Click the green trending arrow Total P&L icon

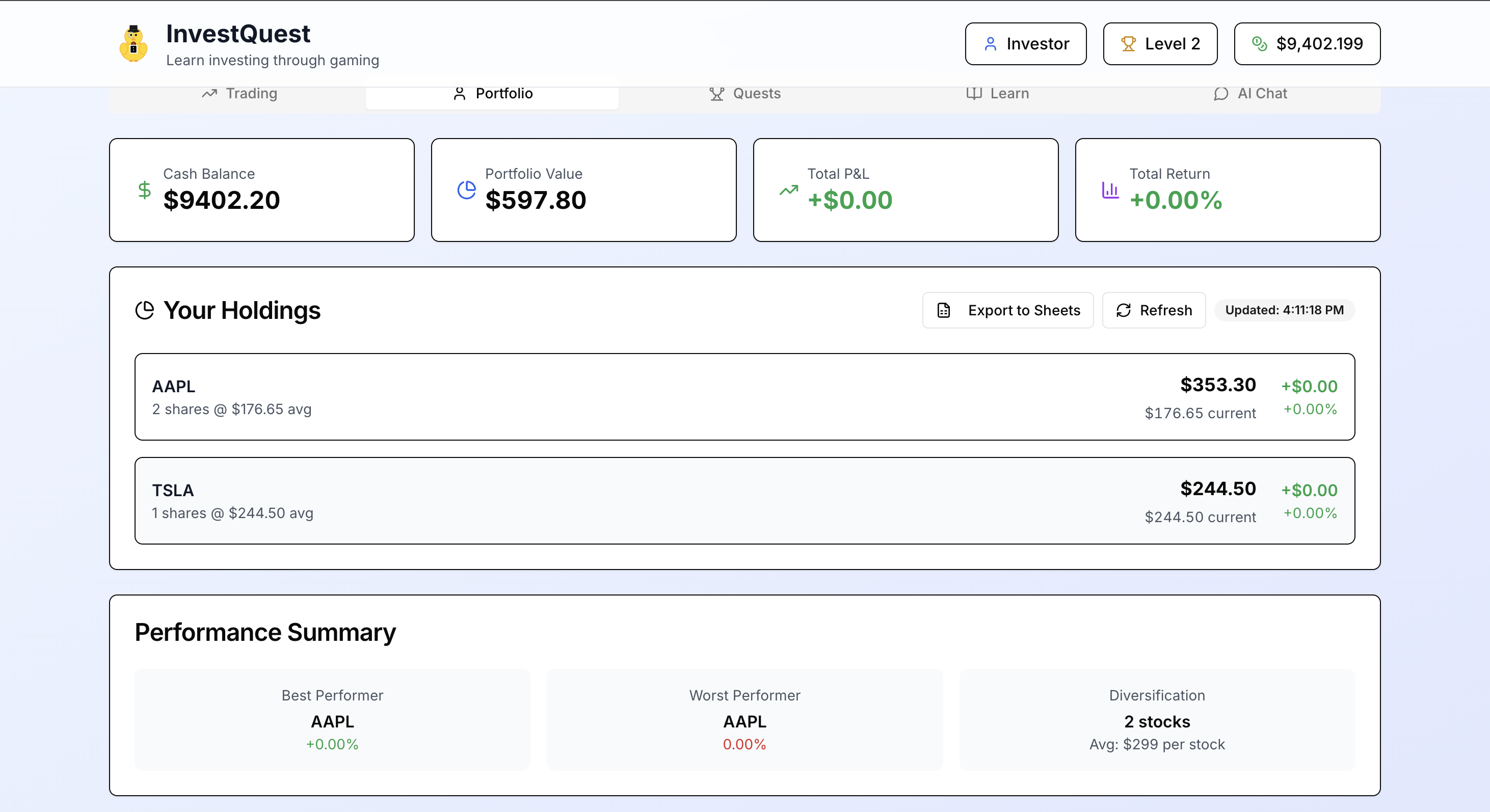click(x=788, y=190)
